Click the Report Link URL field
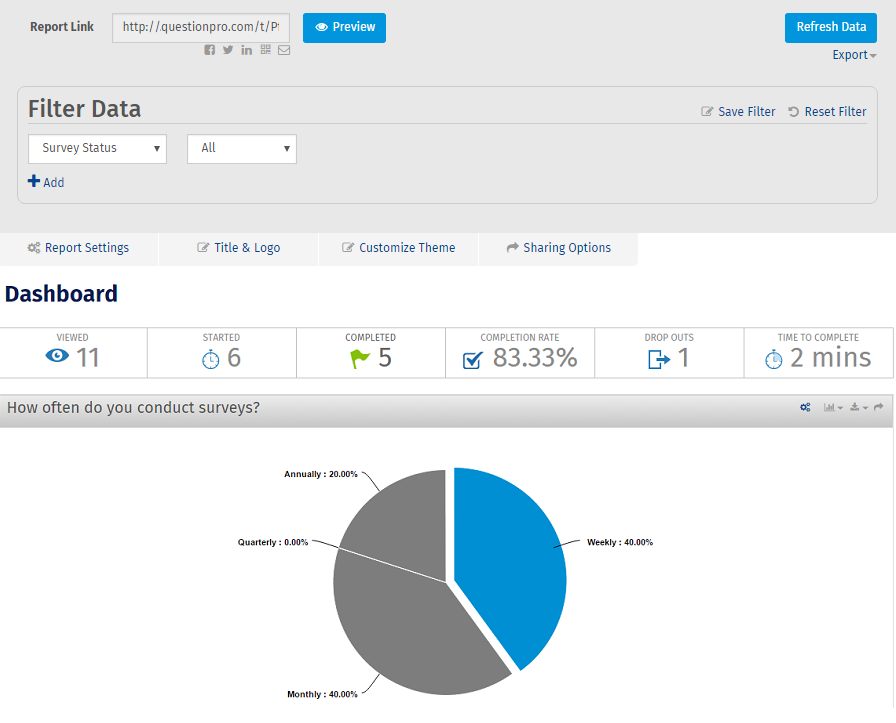Image resolution: width=896 pixels, height=723 pixels. point(201,28)
